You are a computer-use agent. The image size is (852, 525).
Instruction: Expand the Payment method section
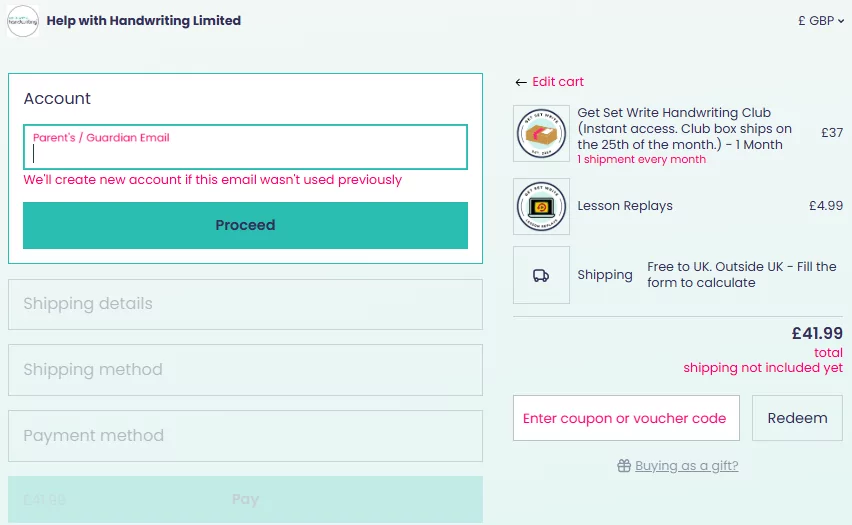pos(245,436)
